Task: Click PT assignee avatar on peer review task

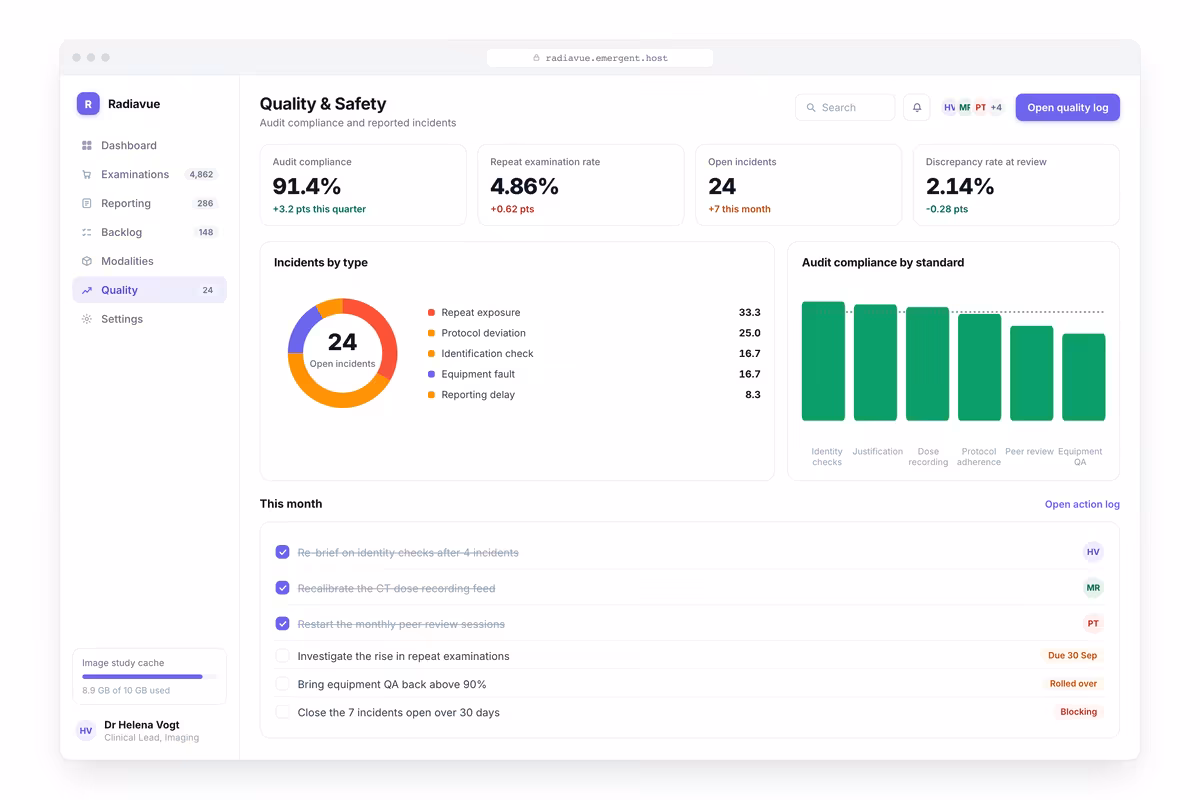Action: (x=1093, y=623)
